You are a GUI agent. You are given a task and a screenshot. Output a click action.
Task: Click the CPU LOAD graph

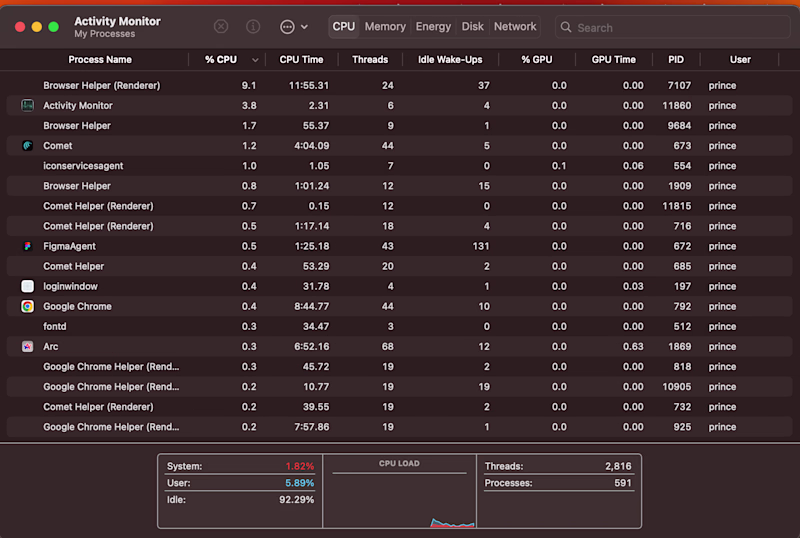399,492
